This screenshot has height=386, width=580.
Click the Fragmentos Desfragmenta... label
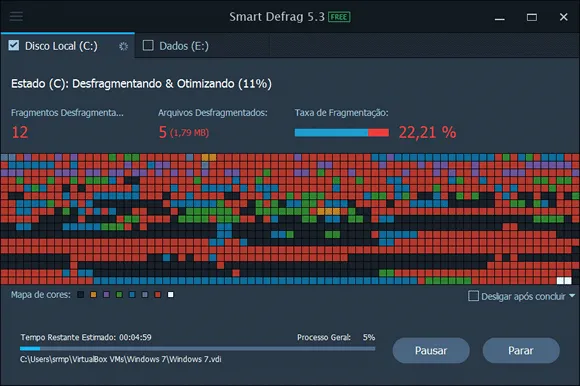click(67, 113)
